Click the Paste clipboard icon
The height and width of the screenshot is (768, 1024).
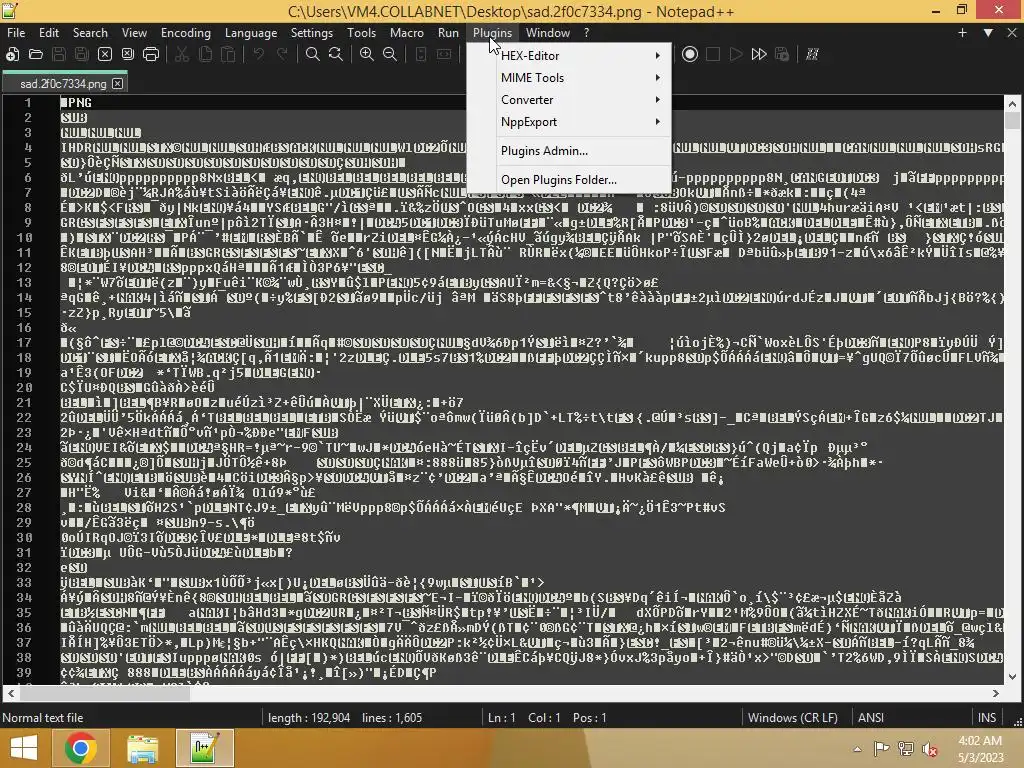[228, 54]
